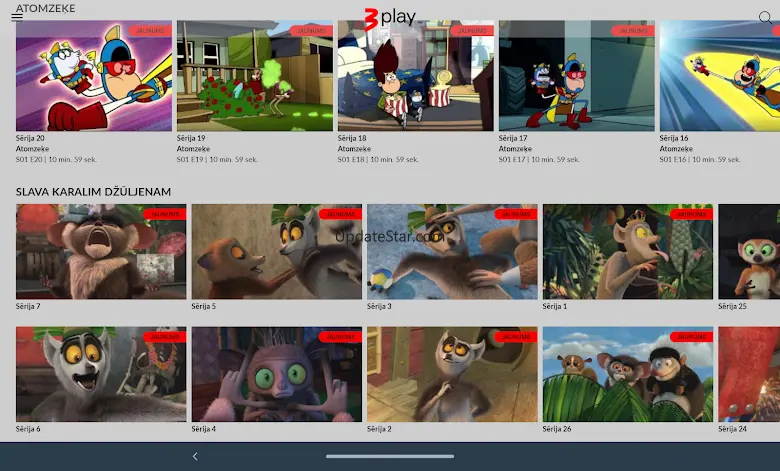Click 'S01 E19 | 10 min. 59 sek.' text

[217, 160]
